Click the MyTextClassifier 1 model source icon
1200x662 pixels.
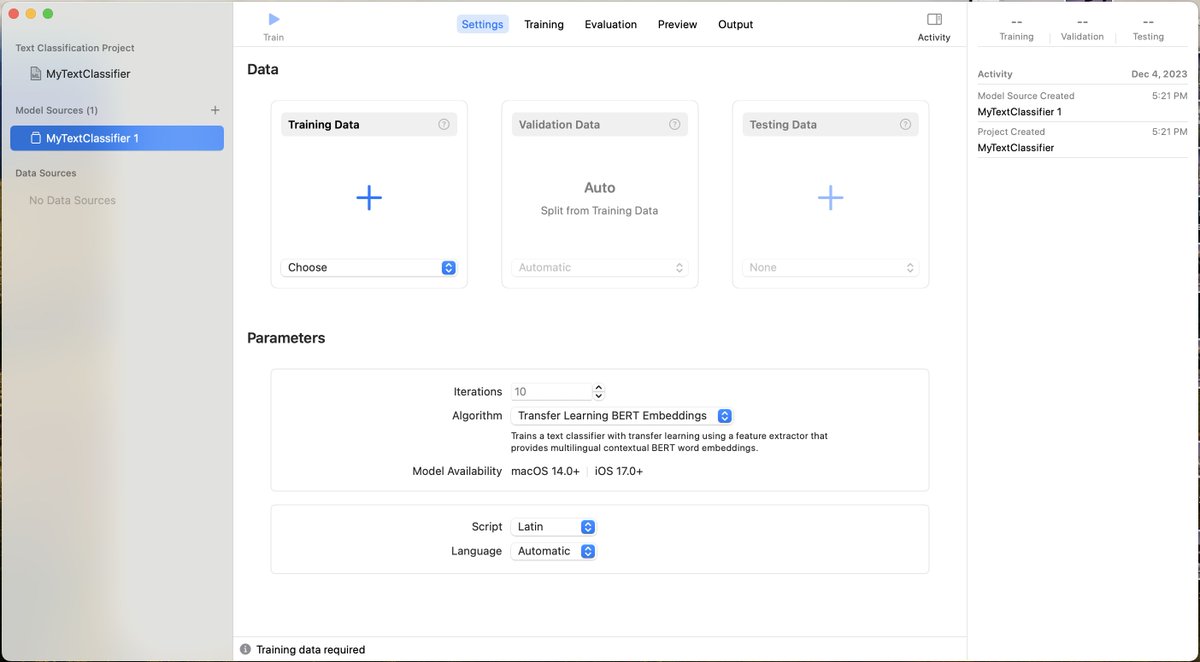pyautogui.click(x=36, y=138)
